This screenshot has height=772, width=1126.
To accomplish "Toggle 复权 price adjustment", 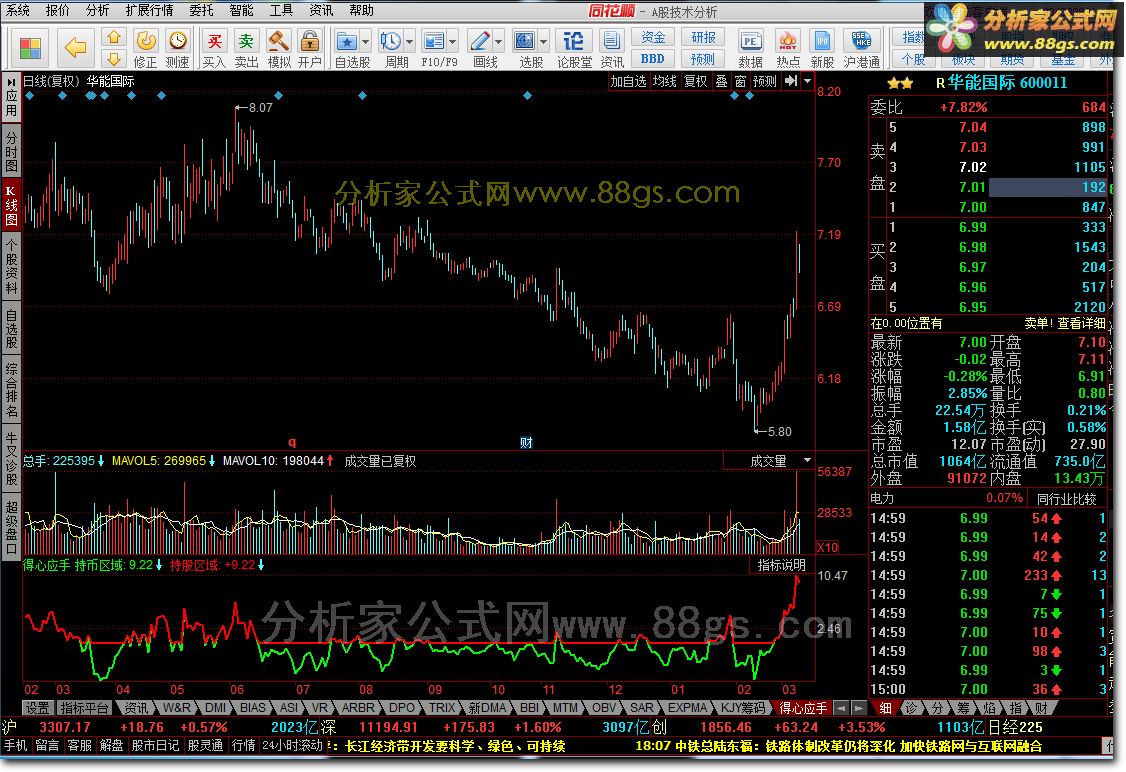I will [x=695, y=81].
